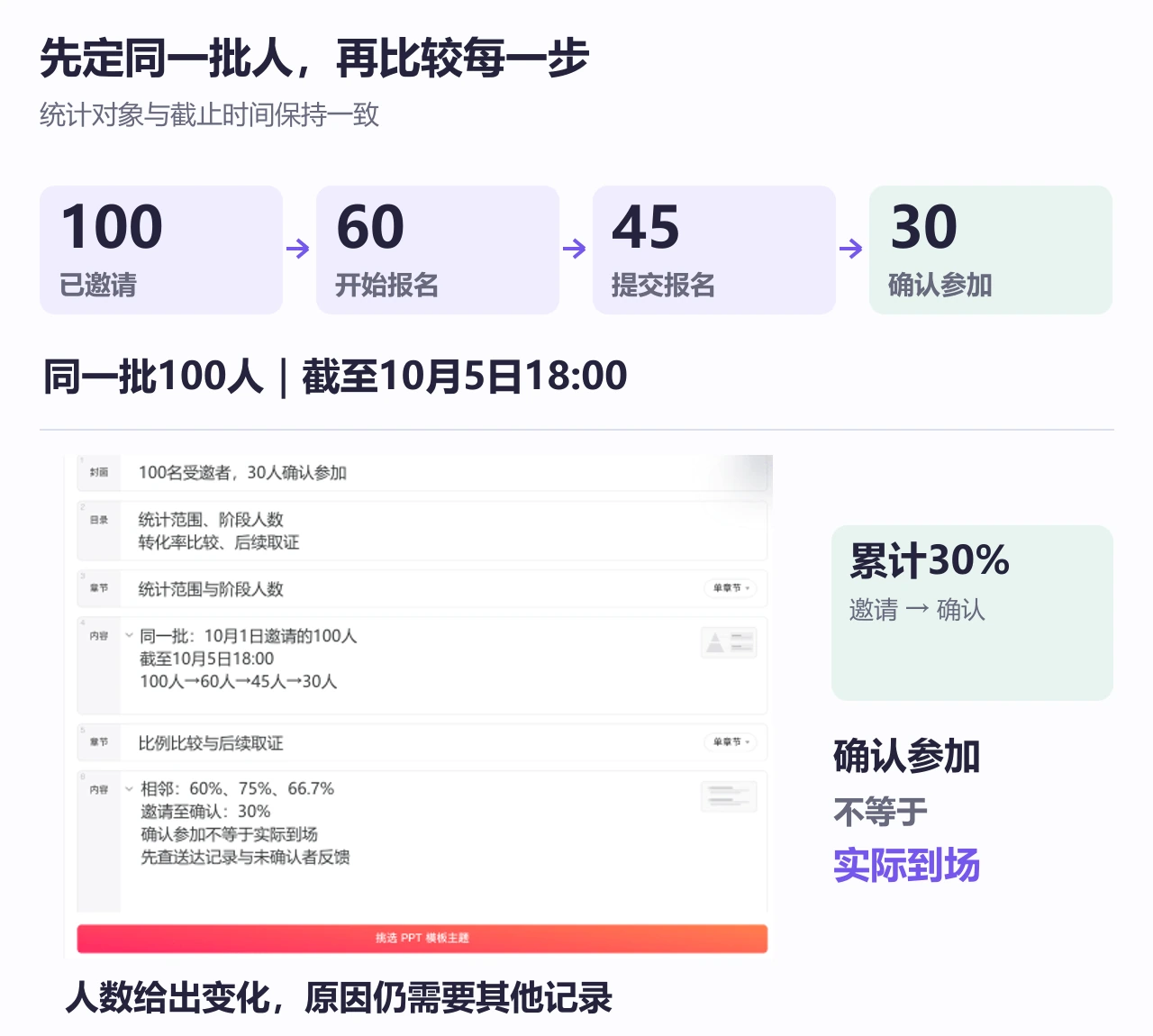1153x1036 pixels.
Task: Click the heading 同一批100人｜截至10月5日18:00
Action: tap(335, 377)
